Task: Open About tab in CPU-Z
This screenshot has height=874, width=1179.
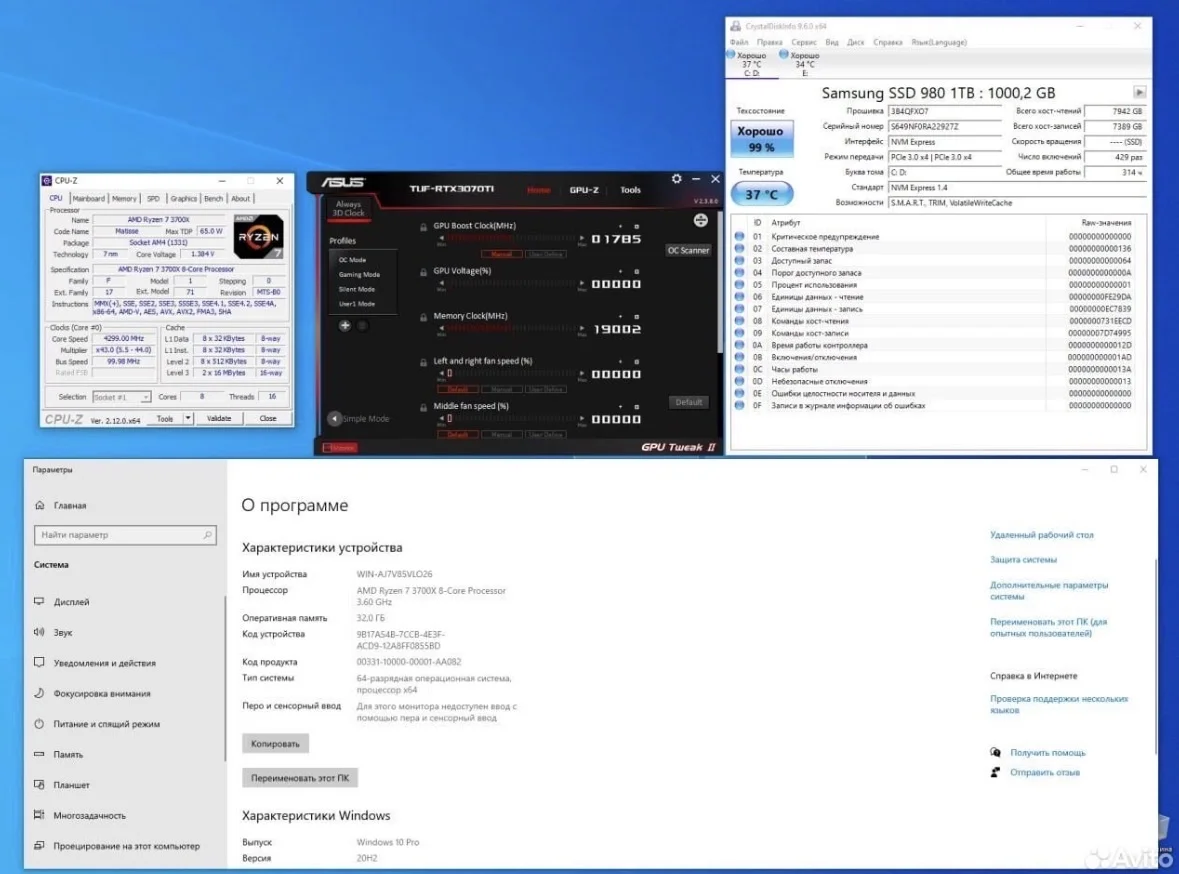Action: click(241, 199)
